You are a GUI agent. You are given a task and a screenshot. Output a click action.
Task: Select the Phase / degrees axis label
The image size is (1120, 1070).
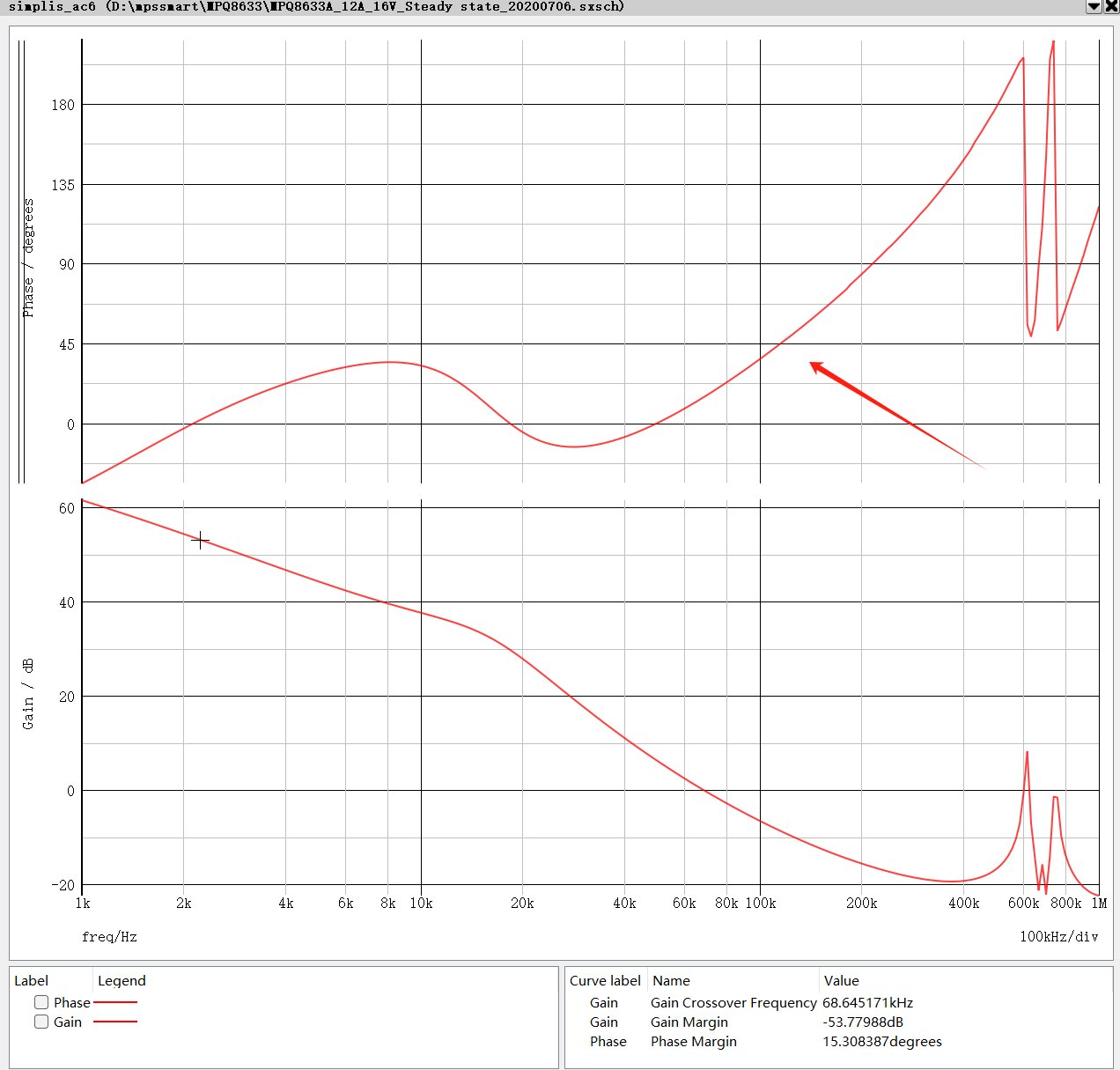click(28, 258)
